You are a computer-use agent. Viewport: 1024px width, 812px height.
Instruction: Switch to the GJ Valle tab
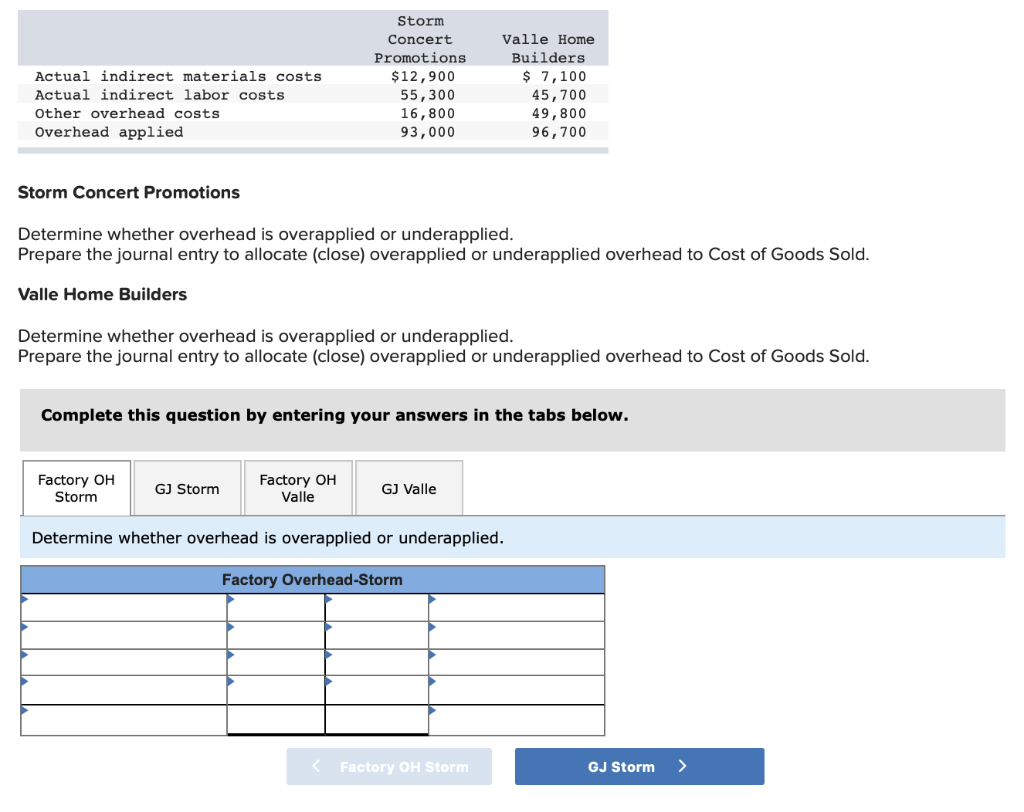(409, 489)
